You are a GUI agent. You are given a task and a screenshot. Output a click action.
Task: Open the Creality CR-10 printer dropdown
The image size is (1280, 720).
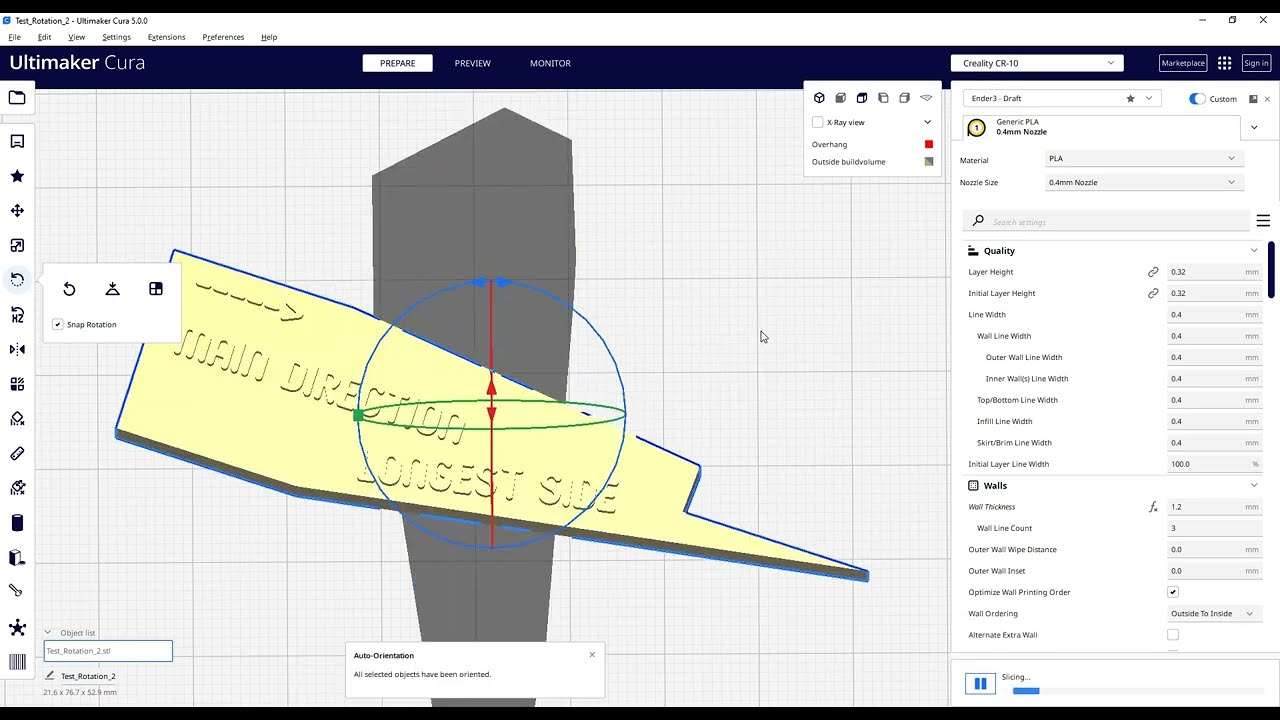click(x=1037, y=63)
